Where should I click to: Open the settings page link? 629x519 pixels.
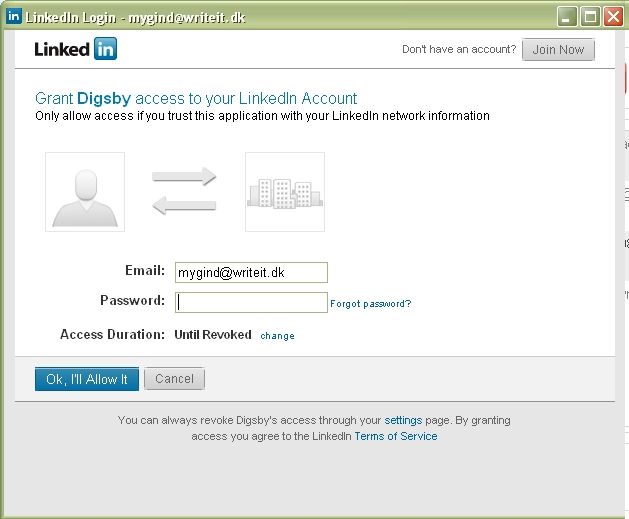pyautogui.click(x=403, y=421)
